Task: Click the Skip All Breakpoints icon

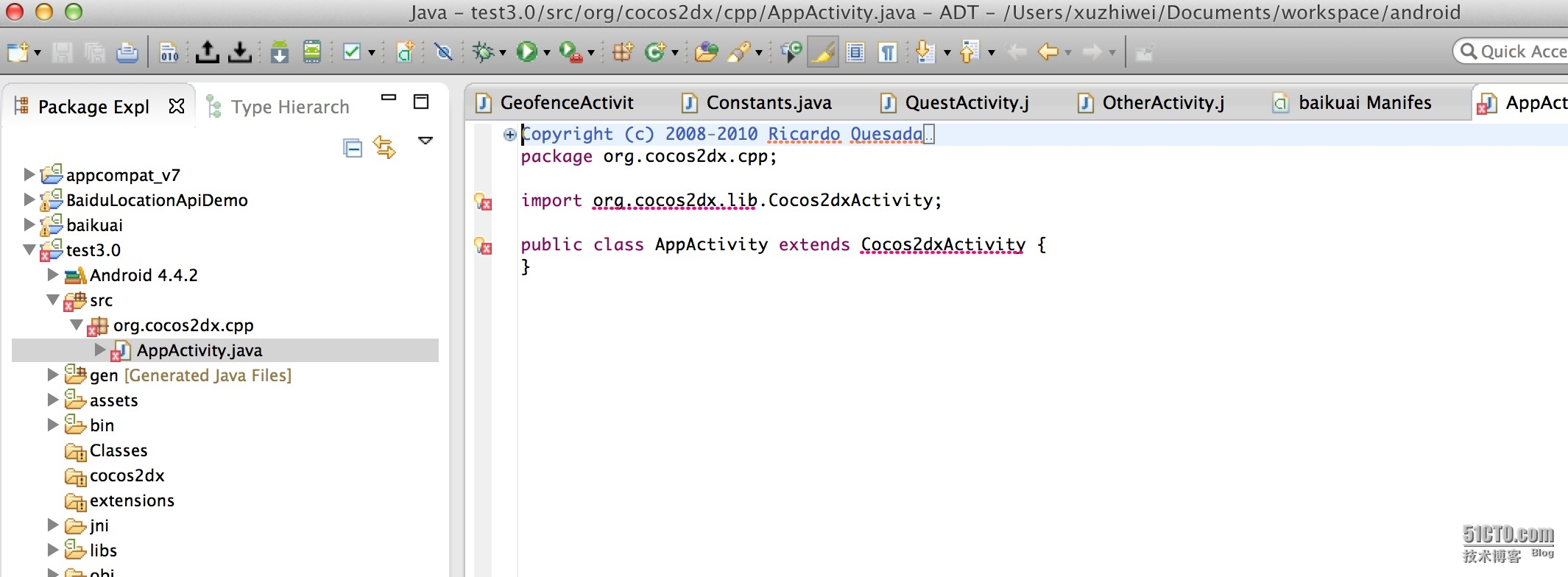Action: pos(443,52)
